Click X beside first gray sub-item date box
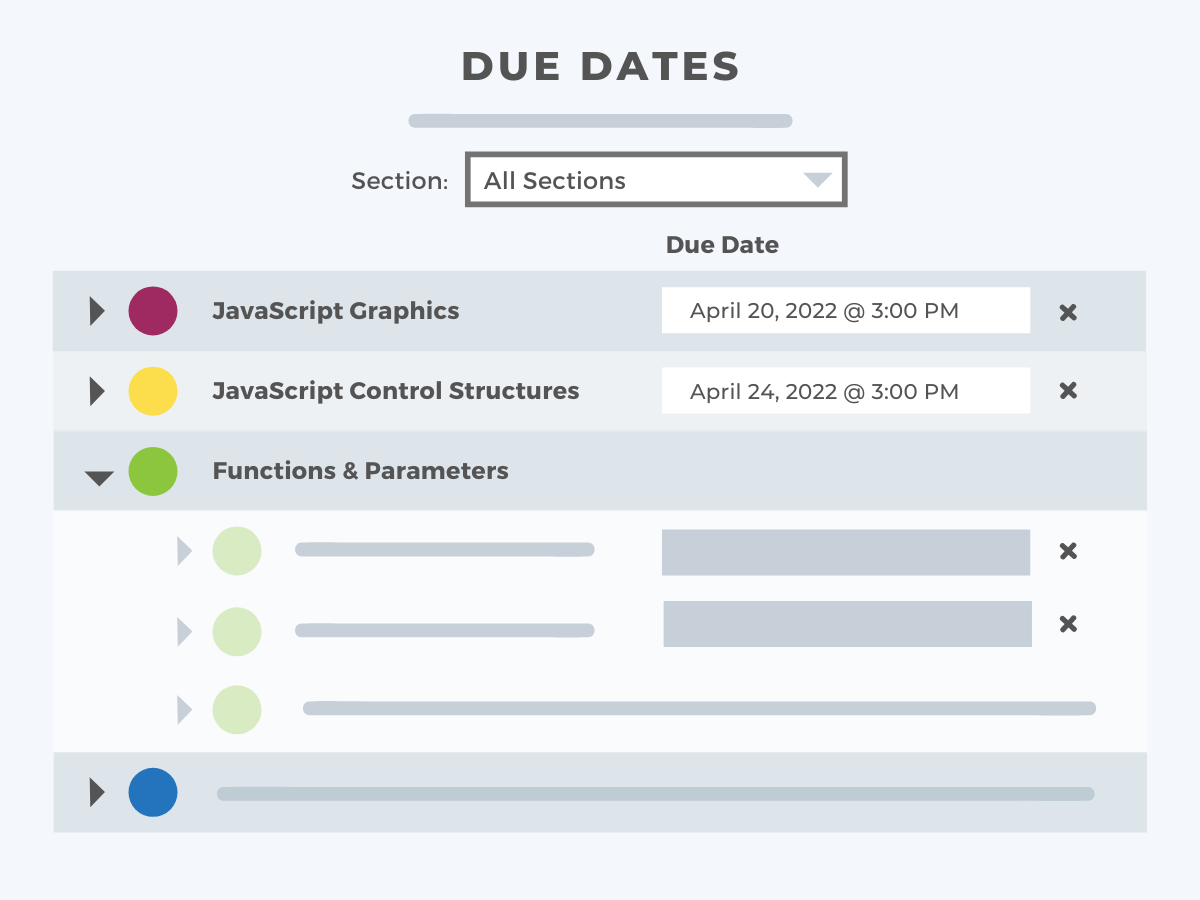This screenshot has height=900, width=1200. [x=1068, y=551]
